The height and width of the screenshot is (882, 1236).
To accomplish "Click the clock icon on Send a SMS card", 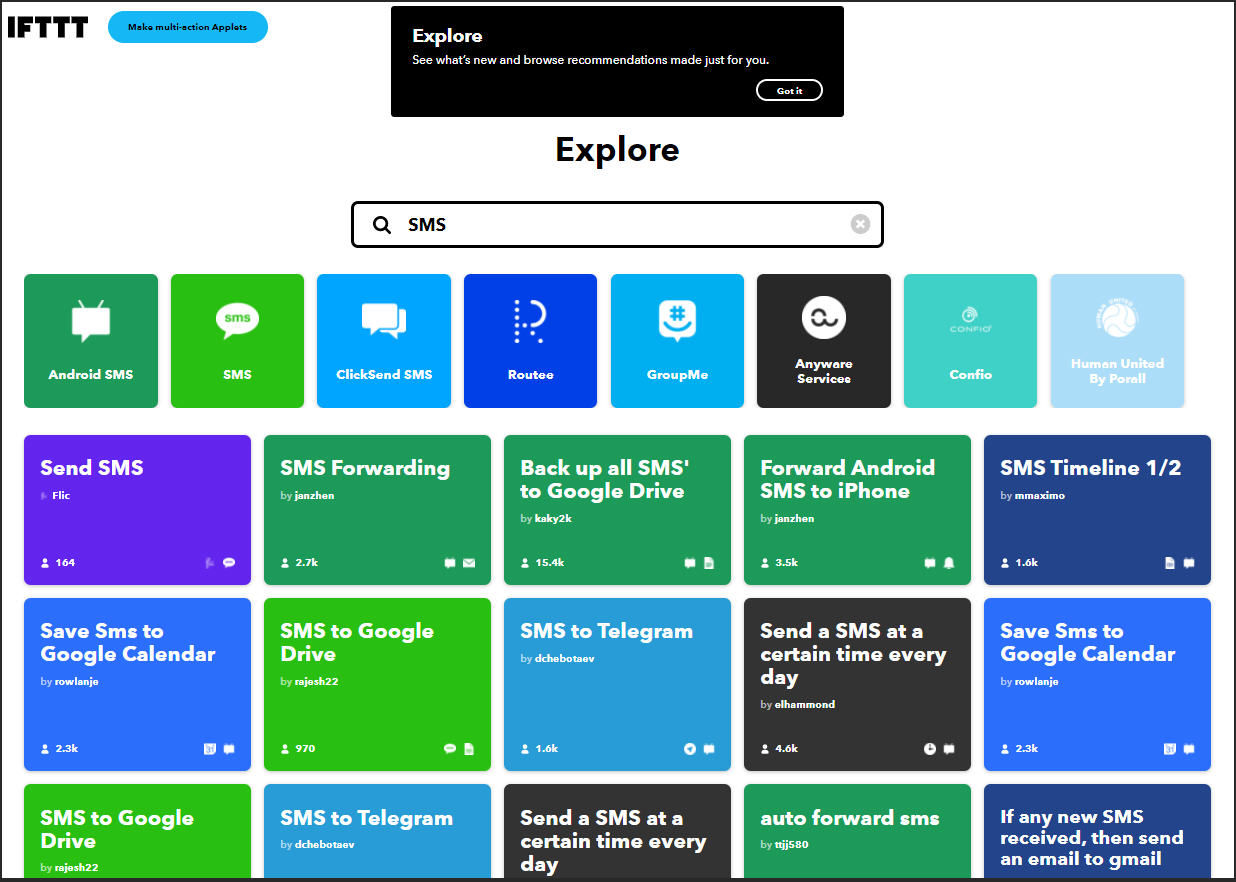I will pyautogui.click(x=929, y=749).
